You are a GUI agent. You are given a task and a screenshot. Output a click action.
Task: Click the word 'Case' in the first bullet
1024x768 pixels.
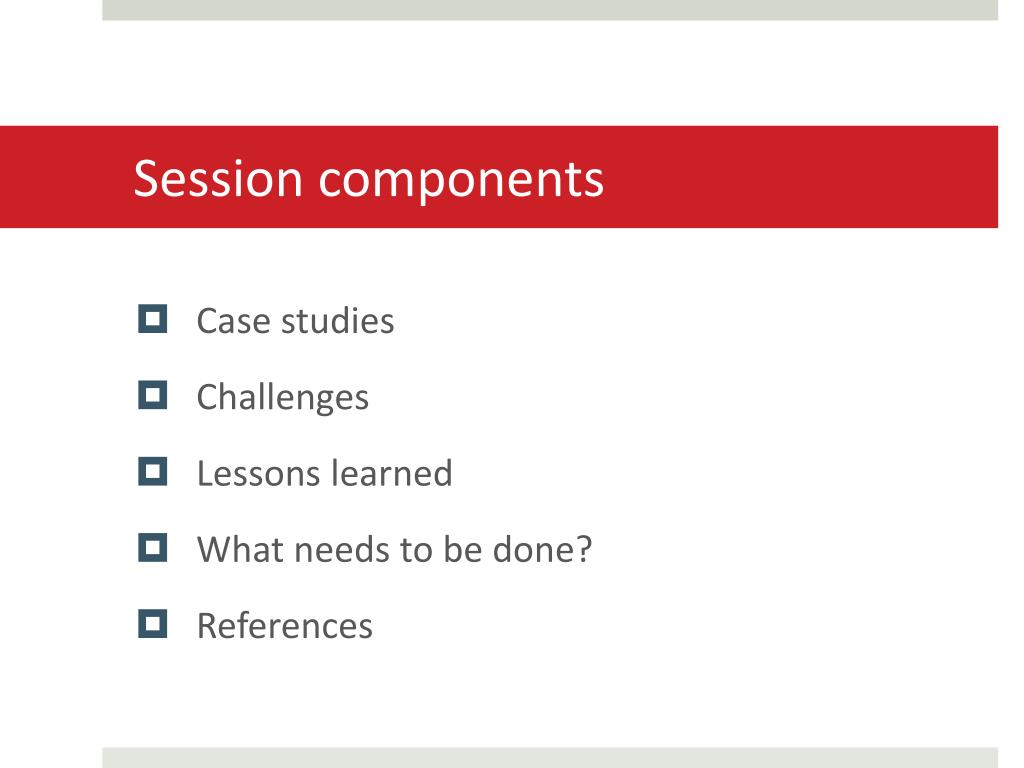pos(233,321)
